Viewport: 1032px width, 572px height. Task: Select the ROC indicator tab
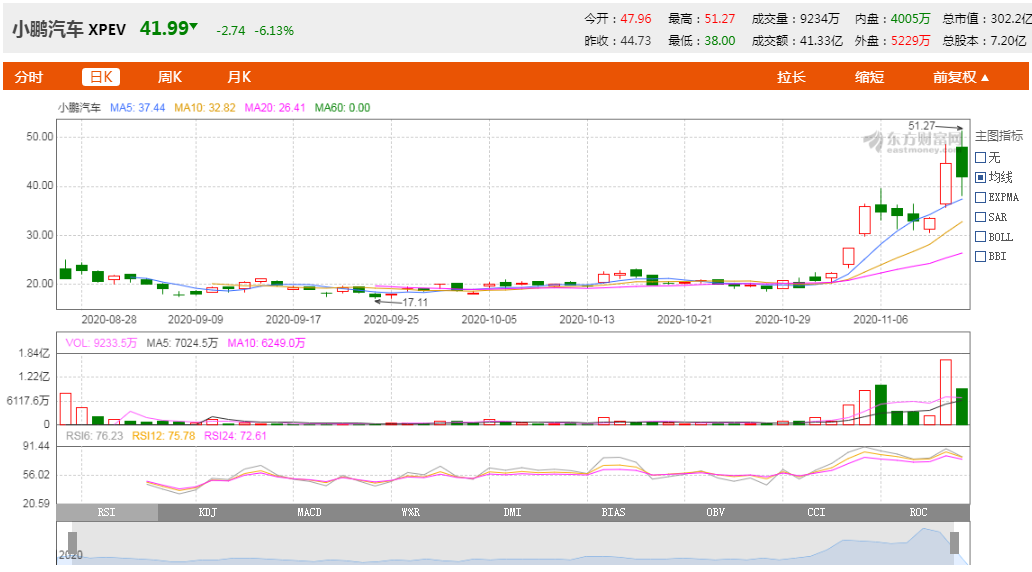click(x=918, y=513)
